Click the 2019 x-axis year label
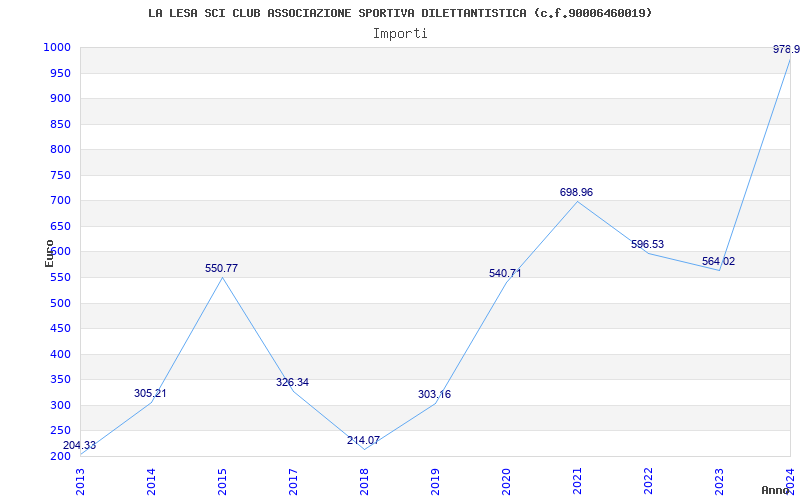Image resolution: width=800 pixels, height=500 pixels. pos(435,482)
